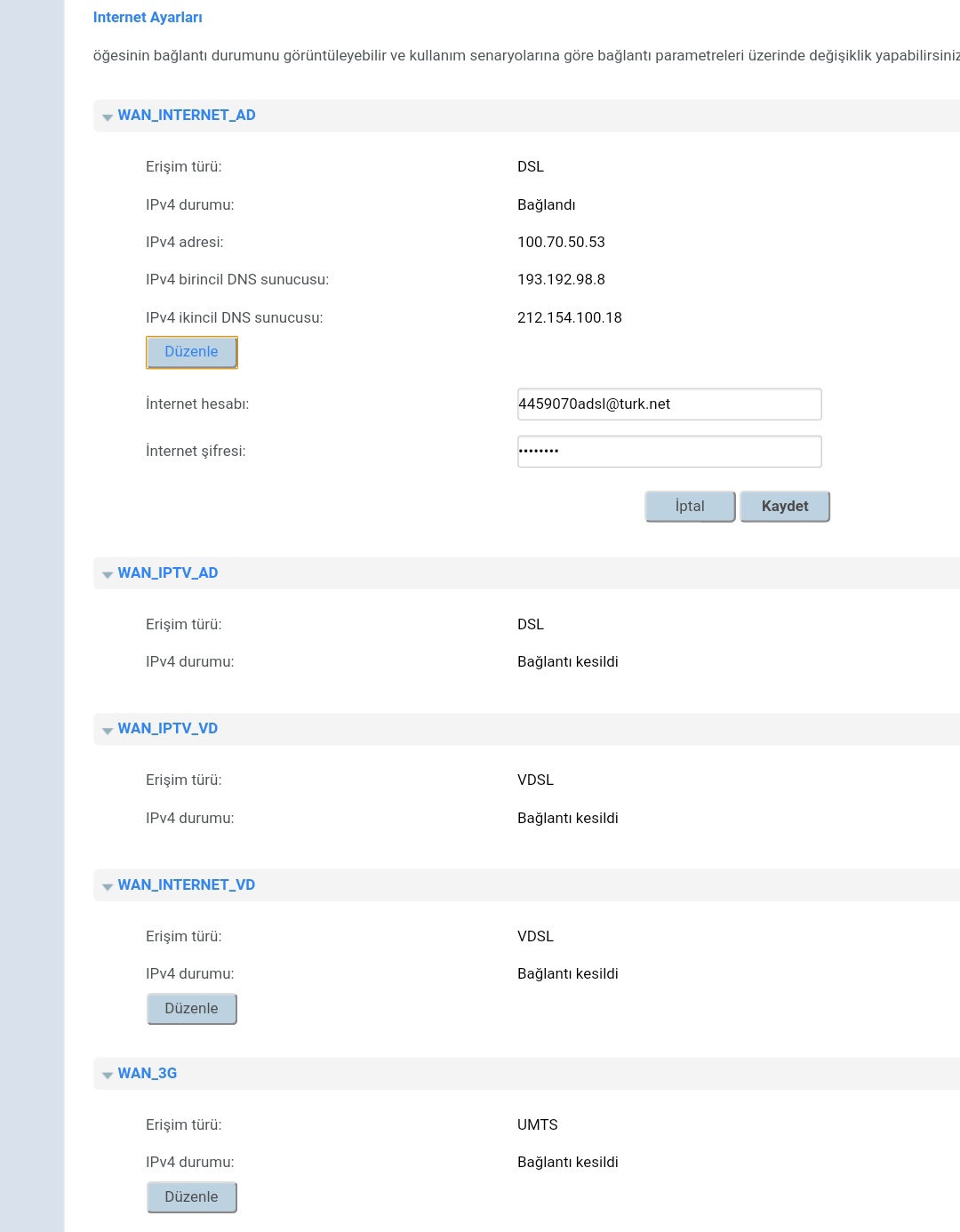
Task: Open the WAN_INTERNET_AD heading link
Action: pyautogui.click(x=187, y=115)
